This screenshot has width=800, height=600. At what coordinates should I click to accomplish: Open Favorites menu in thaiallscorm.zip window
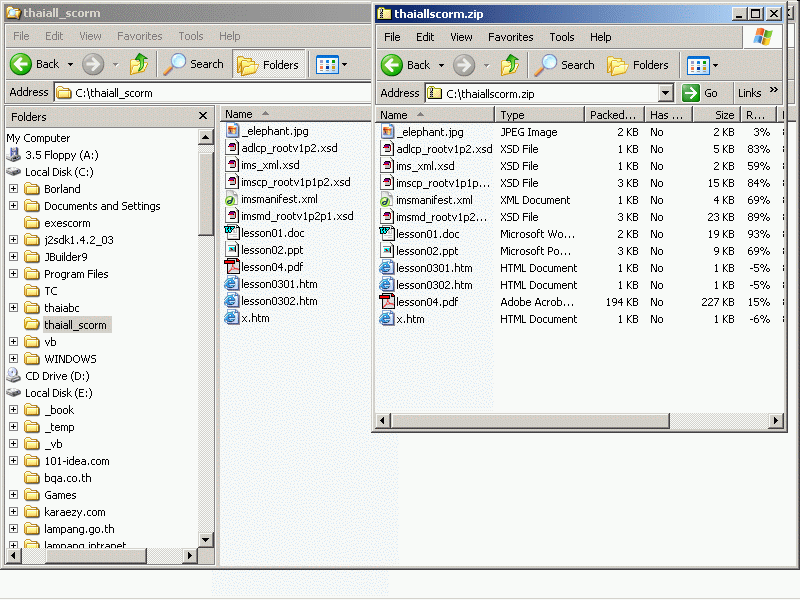[510, 37]
